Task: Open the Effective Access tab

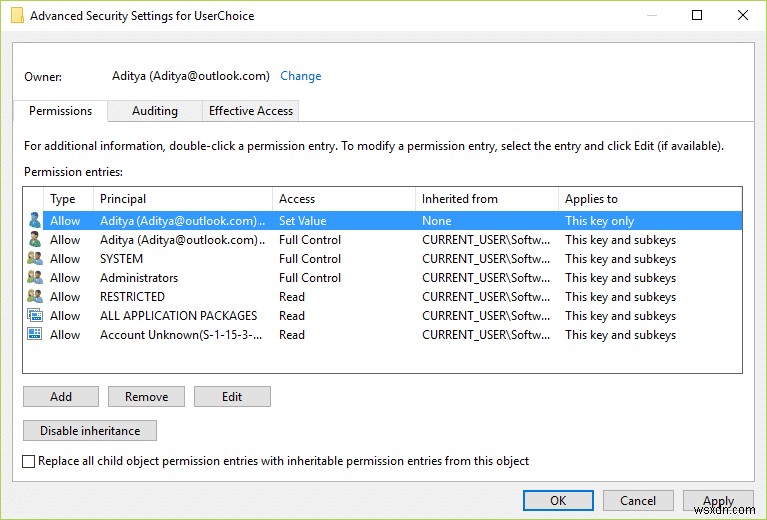Action: pos(250,111)
